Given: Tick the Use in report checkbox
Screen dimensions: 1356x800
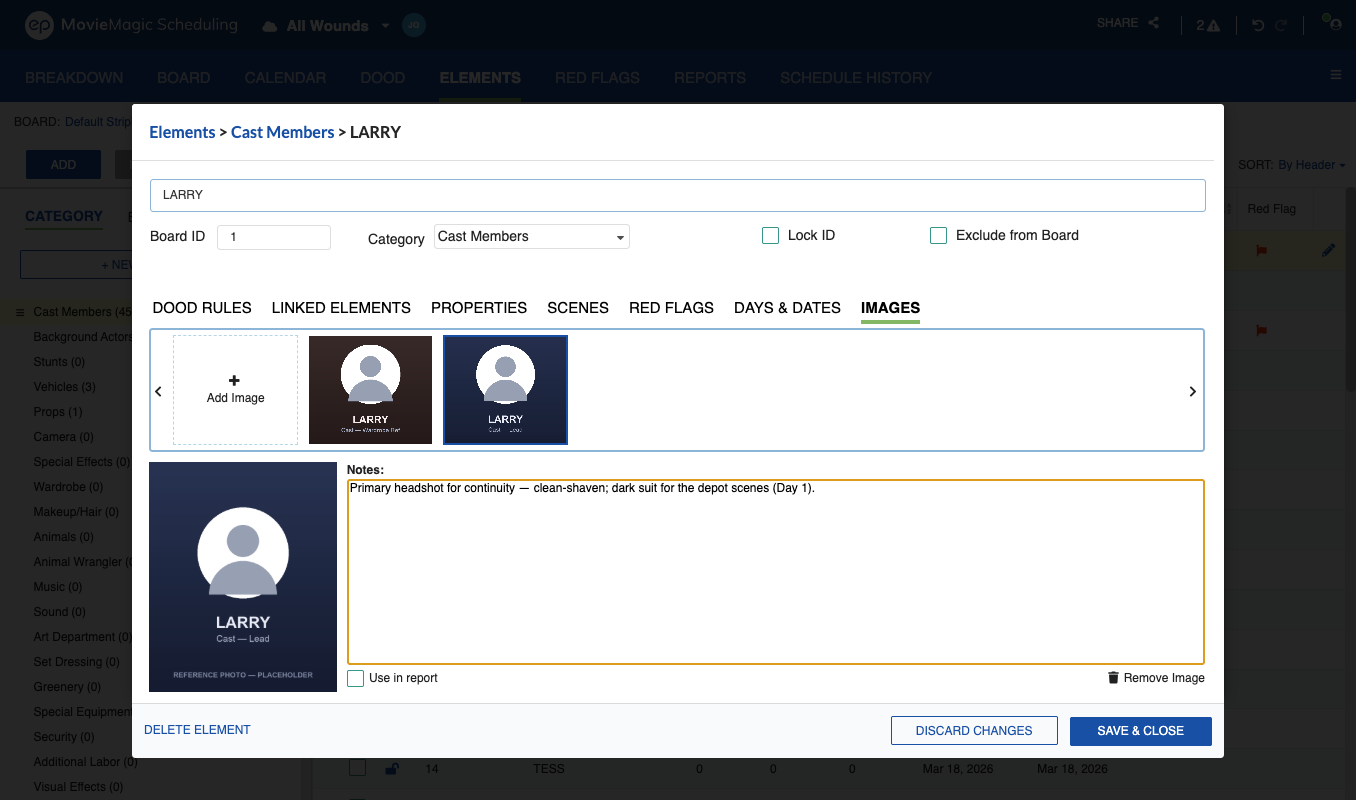Looking at the screenshot, I should (x=356, y=678).
